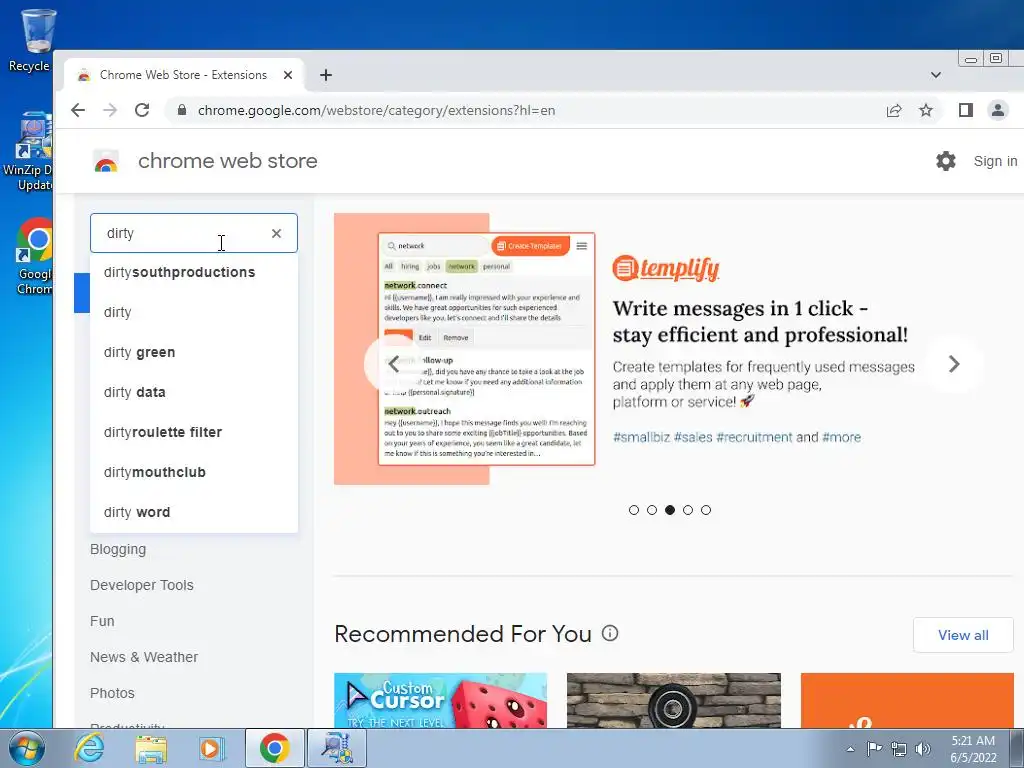Viewport: 1024px width, 768px height.
Task: Open the taskbar clock and date
Action: (973, 749)
